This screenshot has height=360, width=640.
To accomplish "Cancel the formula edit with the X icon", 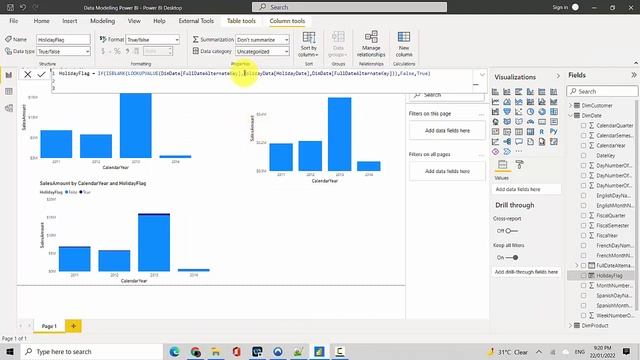I will click(27, 74).
